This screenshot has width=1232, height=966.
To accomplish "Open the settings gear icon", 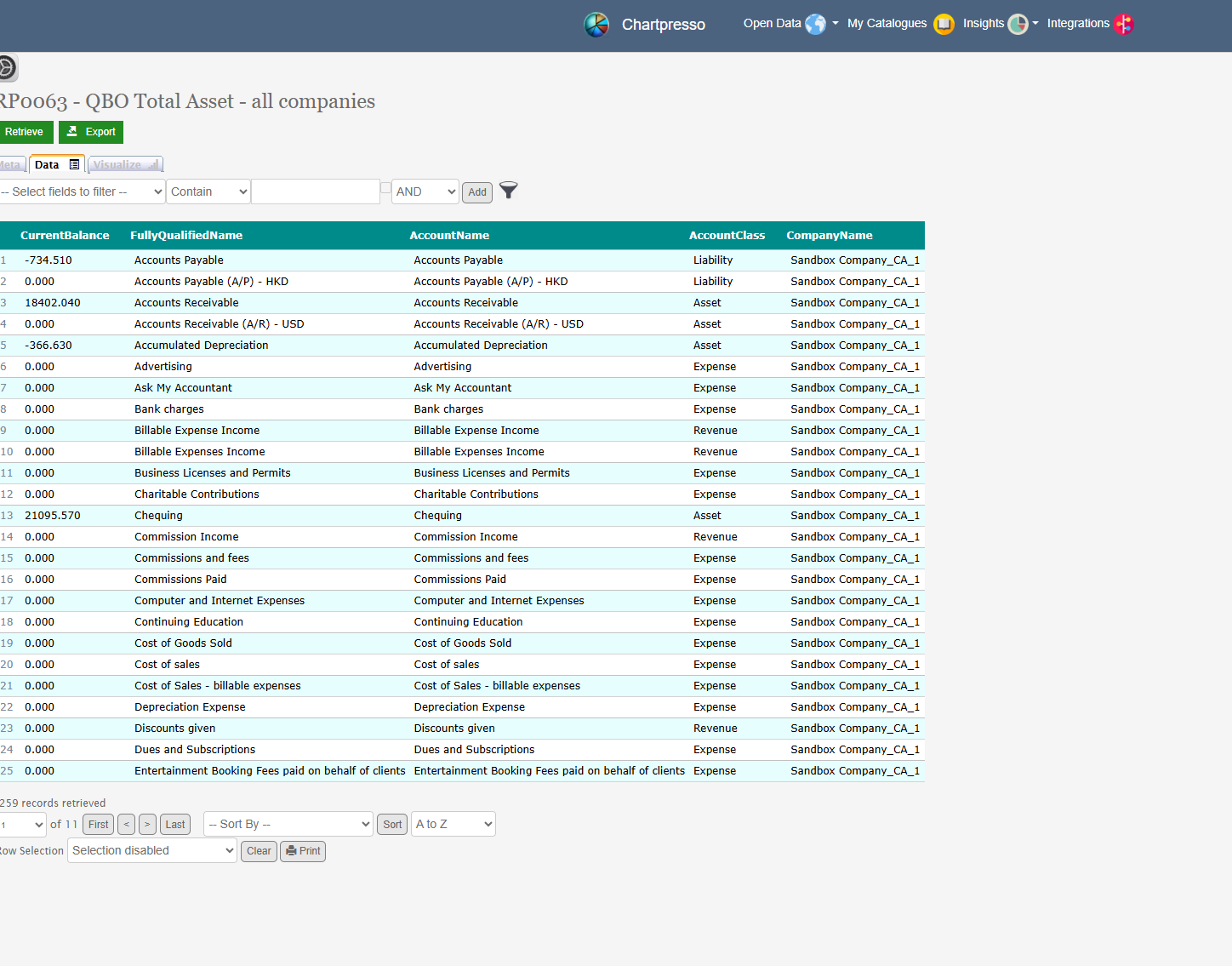I will point(7,67).
